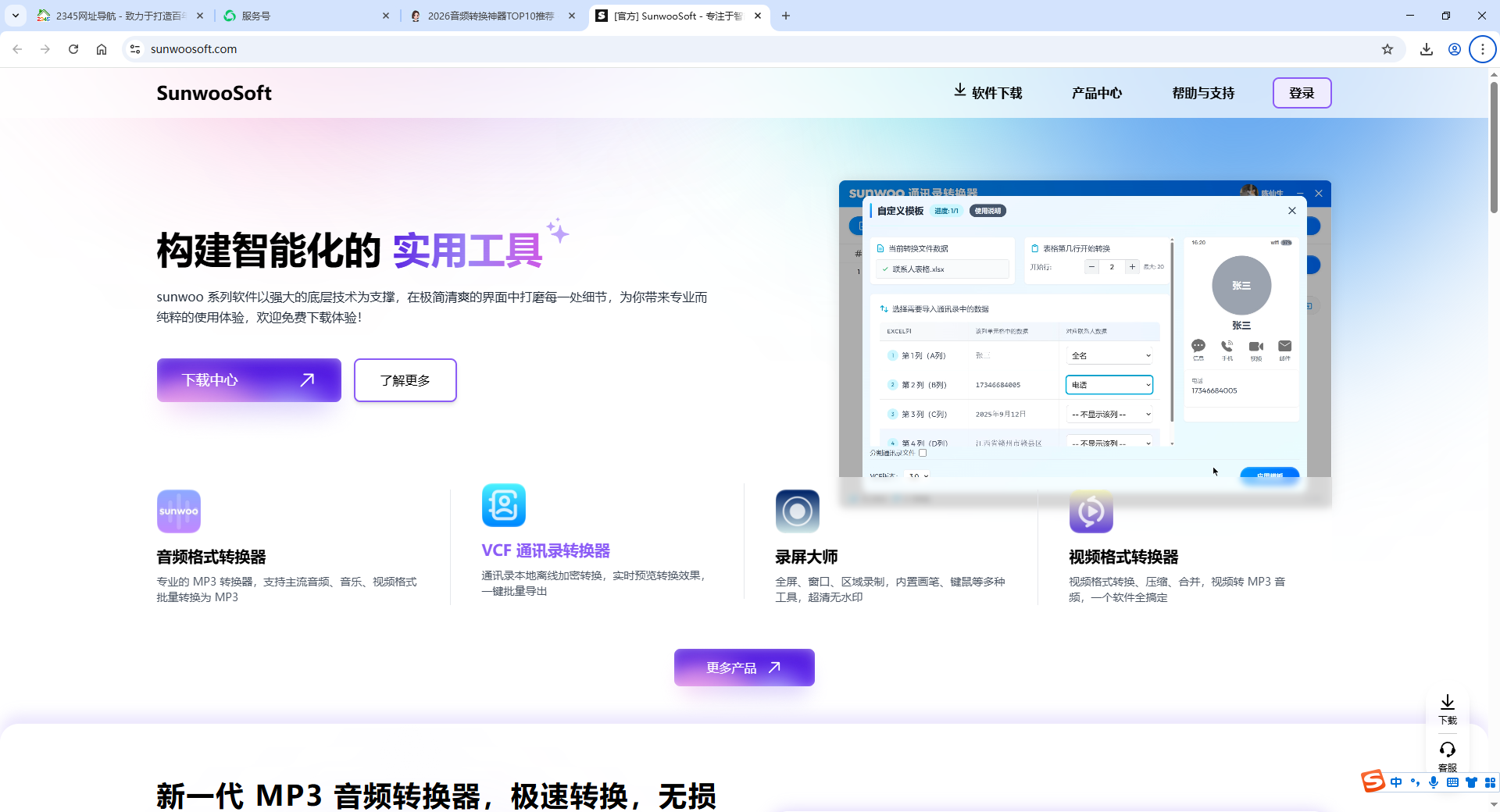Close the 2345网址导航 tab
Viewport: 1500px width, 812px height.
tap(200, 16)
